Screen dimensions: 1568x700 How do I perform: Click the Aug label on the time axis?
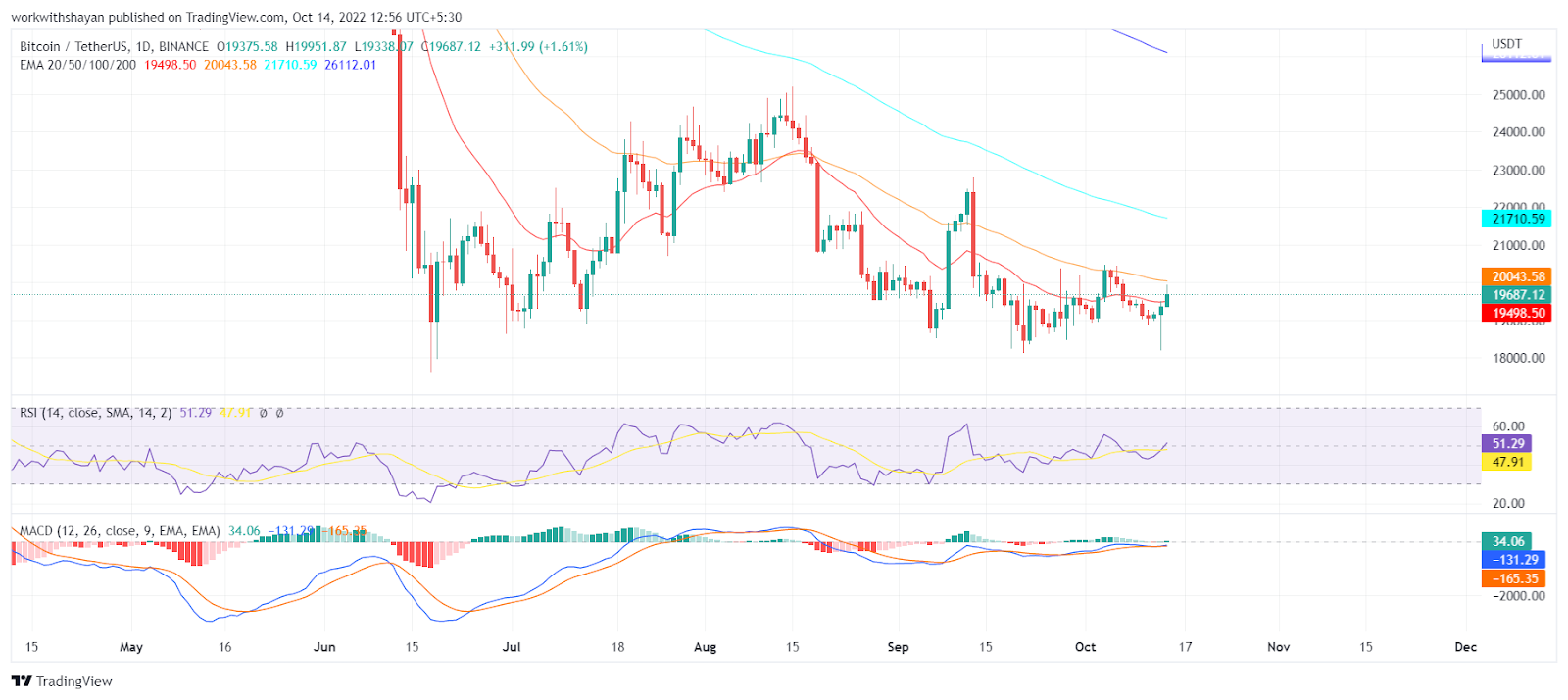706,647
